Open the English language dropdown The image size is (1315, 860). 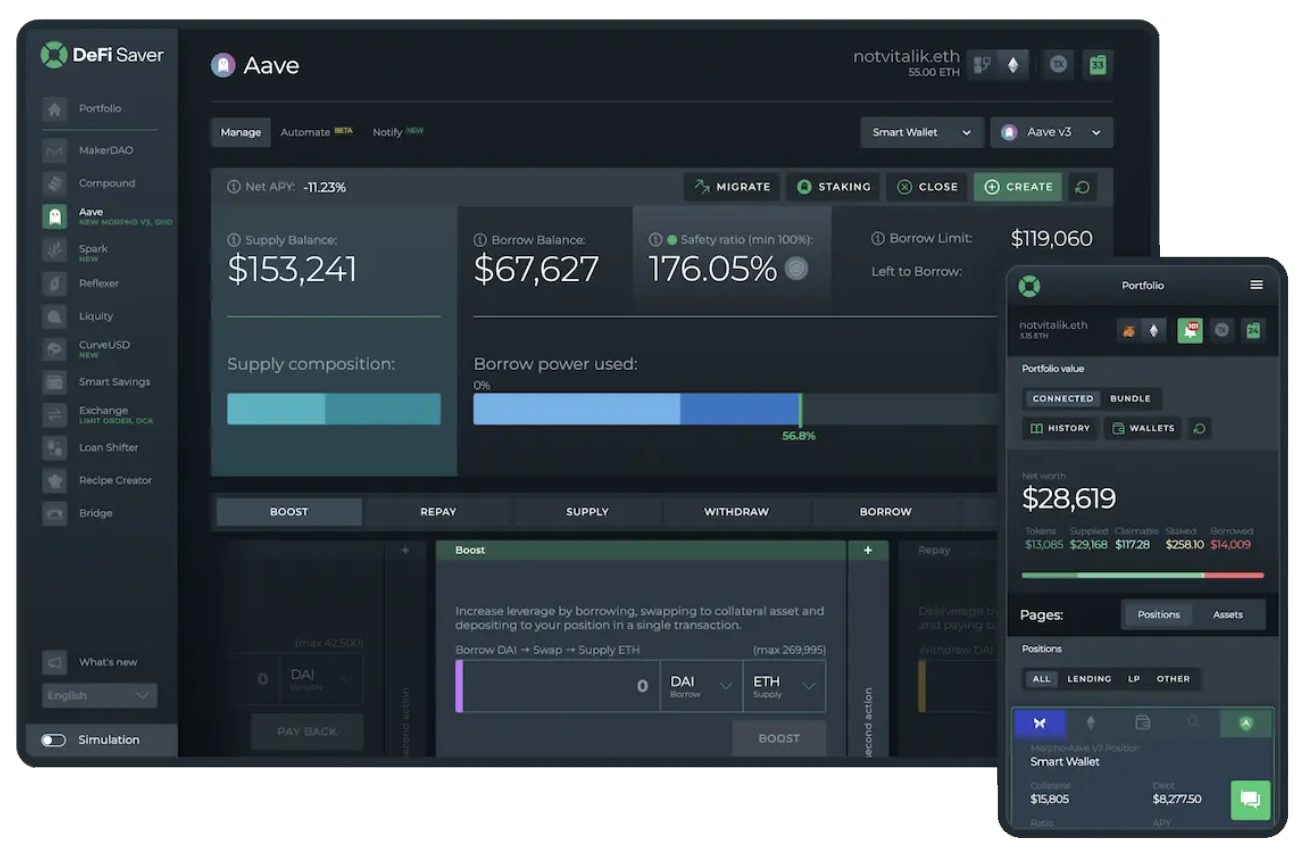pyautogui.click(x=100, y=696)
